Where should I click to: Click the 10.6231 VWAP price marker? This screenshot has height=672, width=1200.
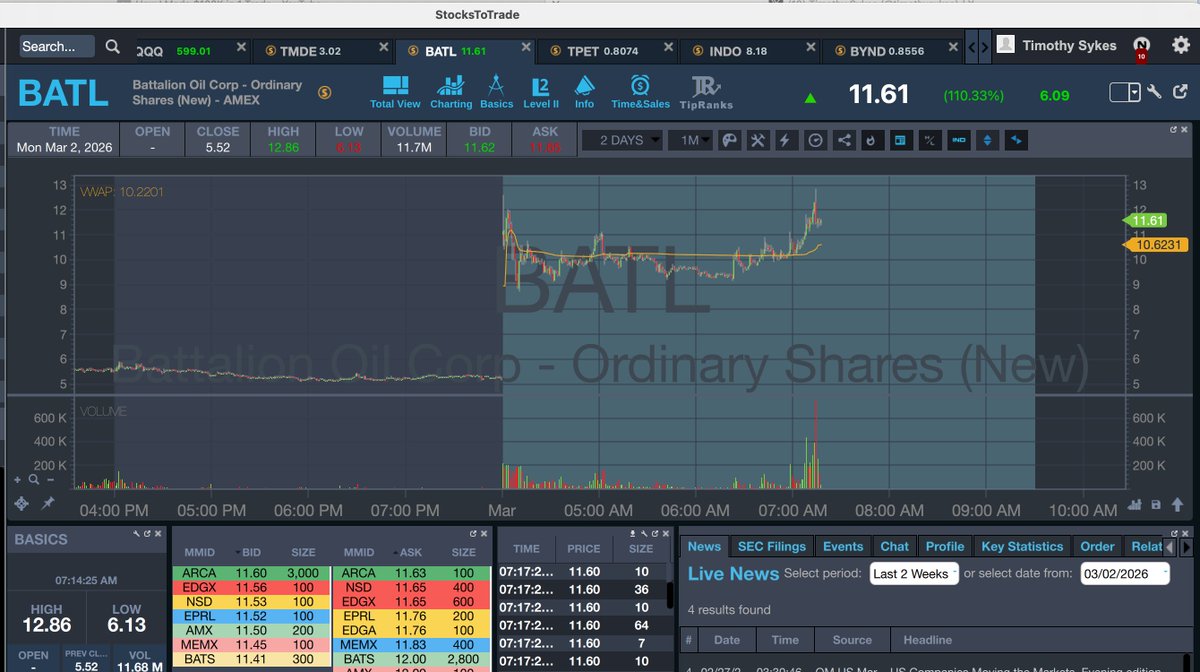pyautogui.click(x=1157, y=244)
